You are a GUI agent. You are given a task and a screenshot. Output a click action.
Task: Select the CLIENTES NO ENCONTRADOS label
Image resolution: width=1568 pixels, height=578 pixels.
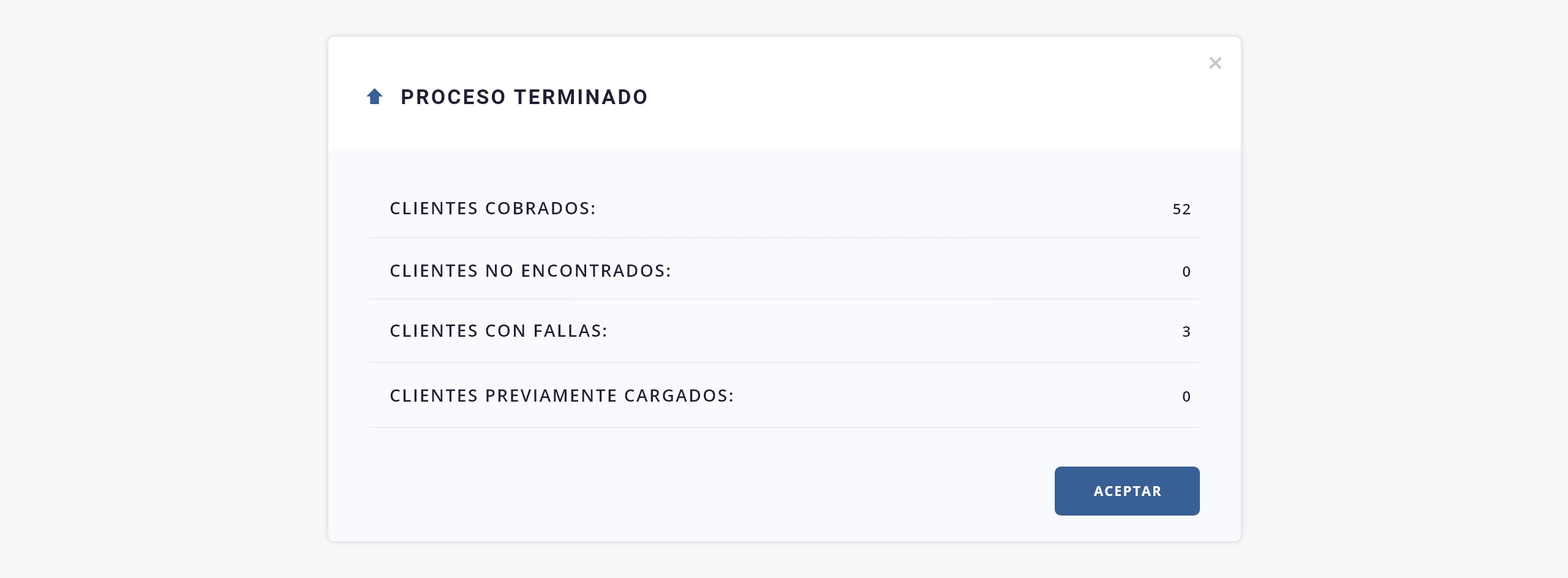click(530, 271)
